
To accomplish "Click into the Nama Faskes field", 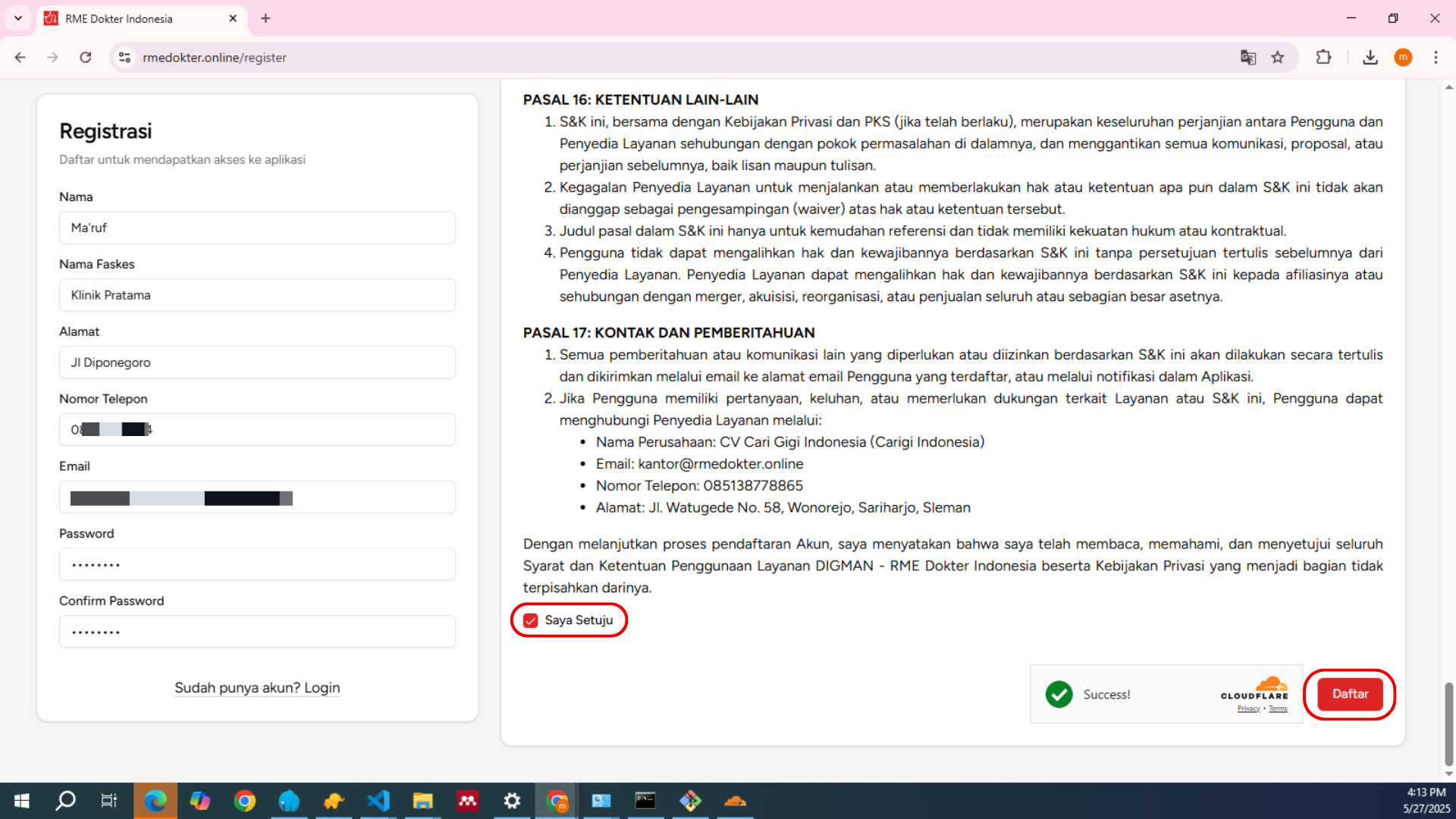I will click(x=257, y=295).
